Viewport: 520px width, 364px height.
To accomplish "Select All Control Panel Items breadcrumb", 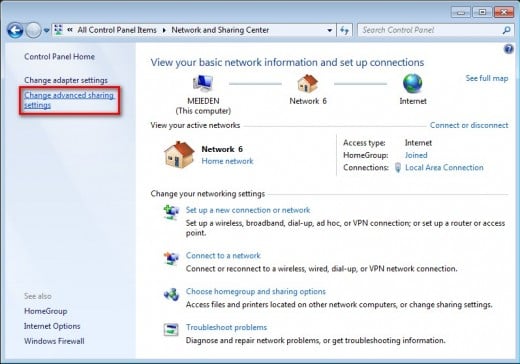I will pyautogui.click(x=117, y=30).
